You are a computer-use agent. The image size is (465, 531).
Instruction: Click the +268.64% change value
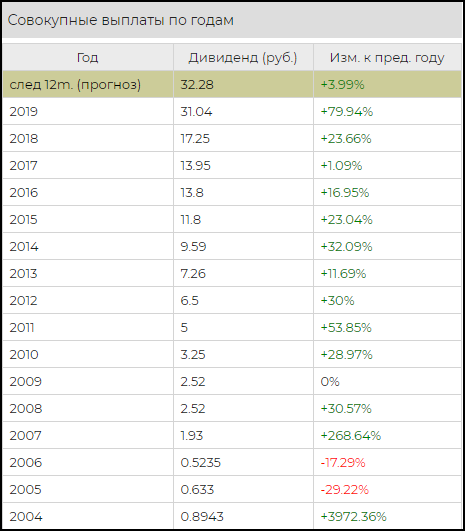pos(351,436)
